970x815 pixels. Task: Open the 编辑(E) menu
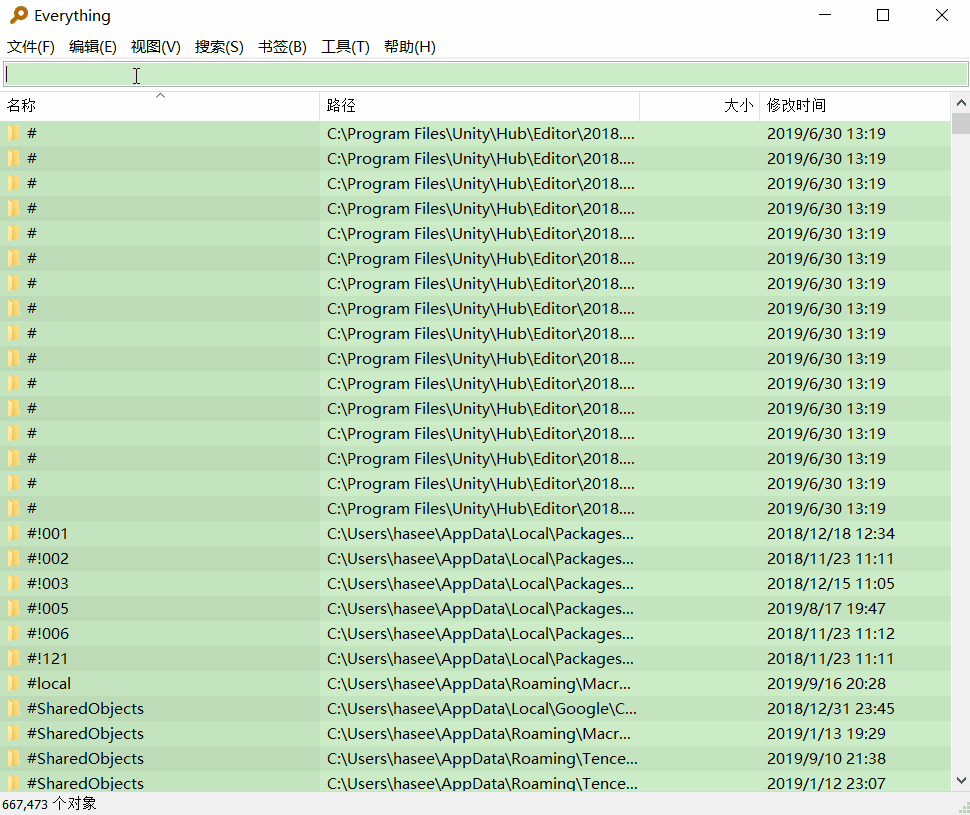93,47
